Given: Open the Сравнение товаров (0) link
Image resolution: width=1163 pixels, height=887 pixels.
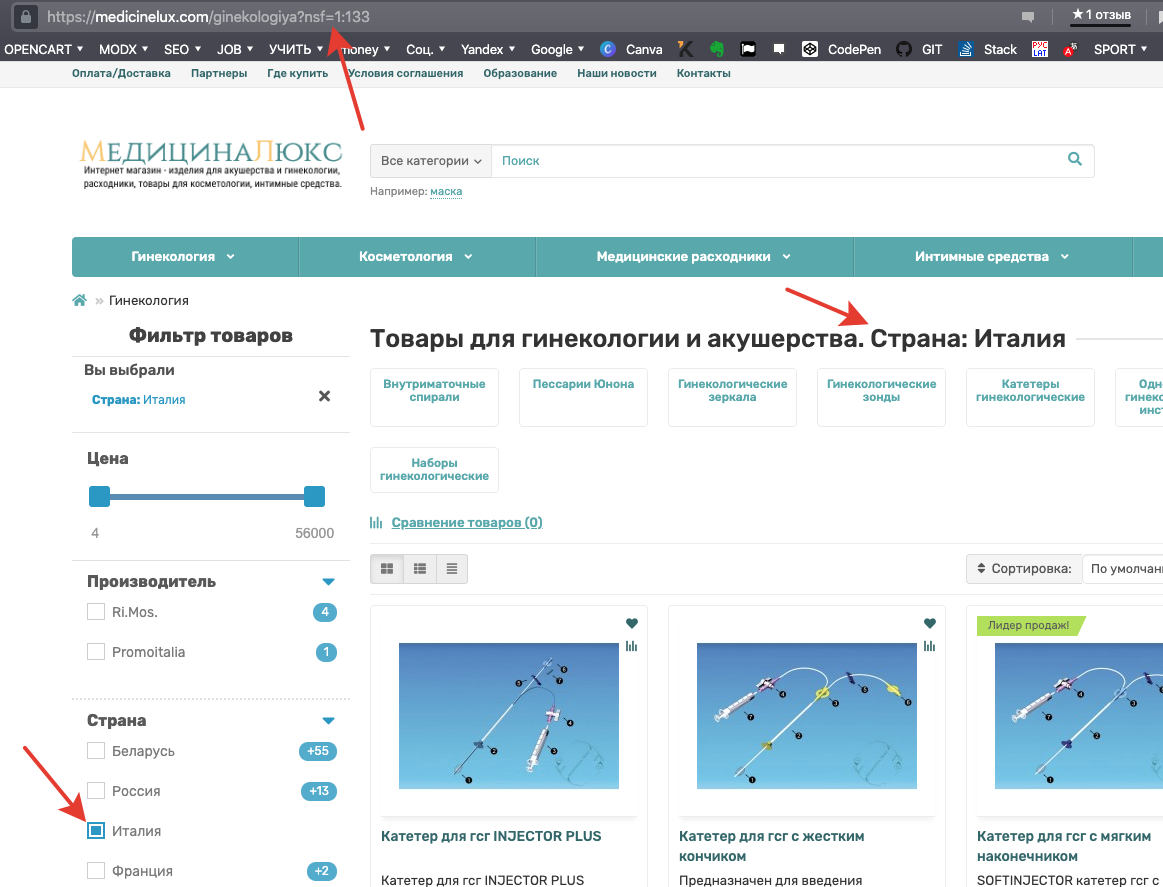Looking at the screenshot, I should pyautogui.click(x=467, y=522).
